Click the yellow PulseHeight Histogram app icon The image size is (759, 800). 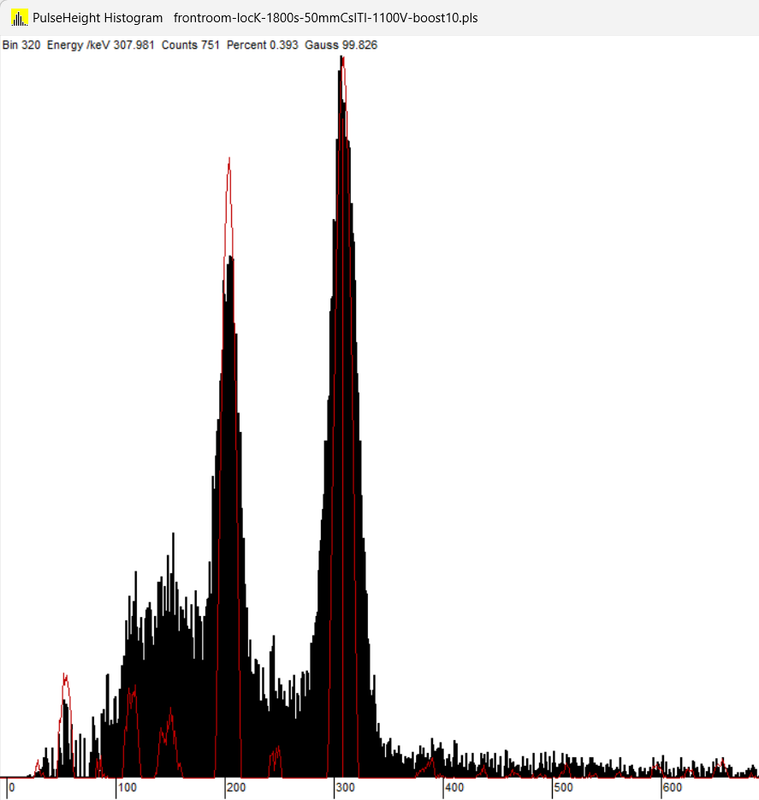click(x=19, y=18)
